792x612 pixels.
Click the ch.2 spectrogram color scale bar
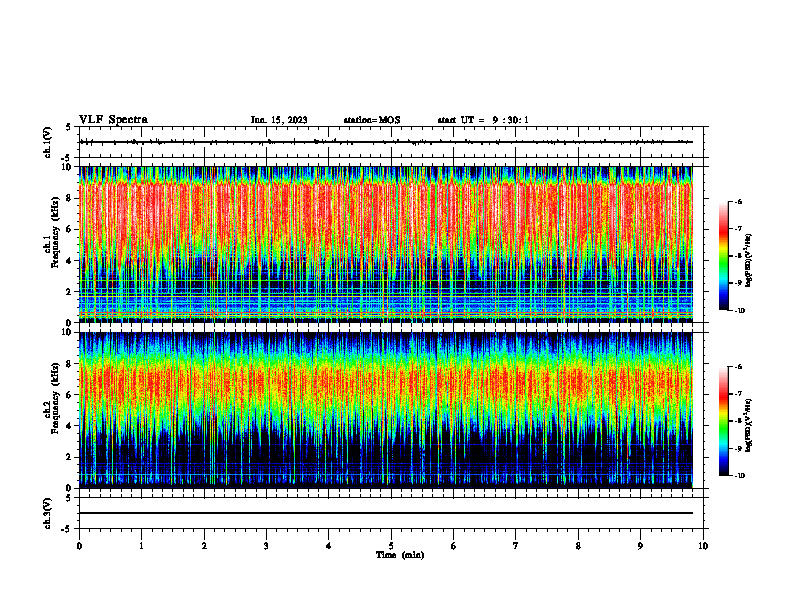(723, 421)
